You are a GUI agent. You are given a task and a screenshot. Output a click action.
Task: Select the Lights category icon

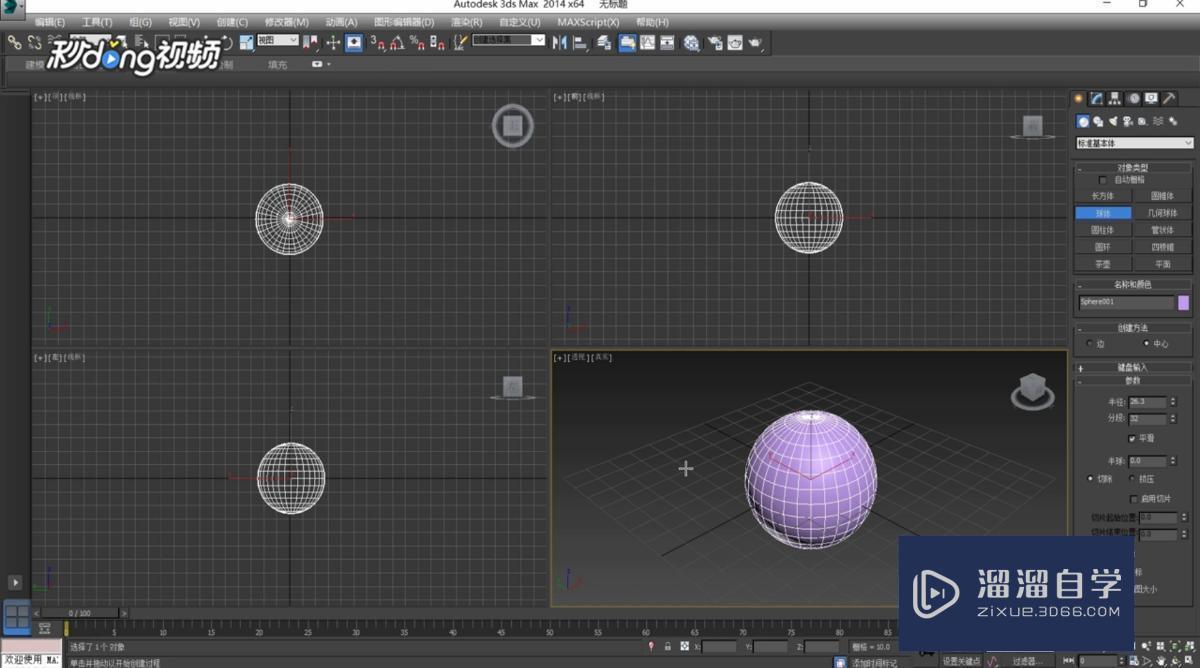pyautogui.click(x=1113, y=121)
